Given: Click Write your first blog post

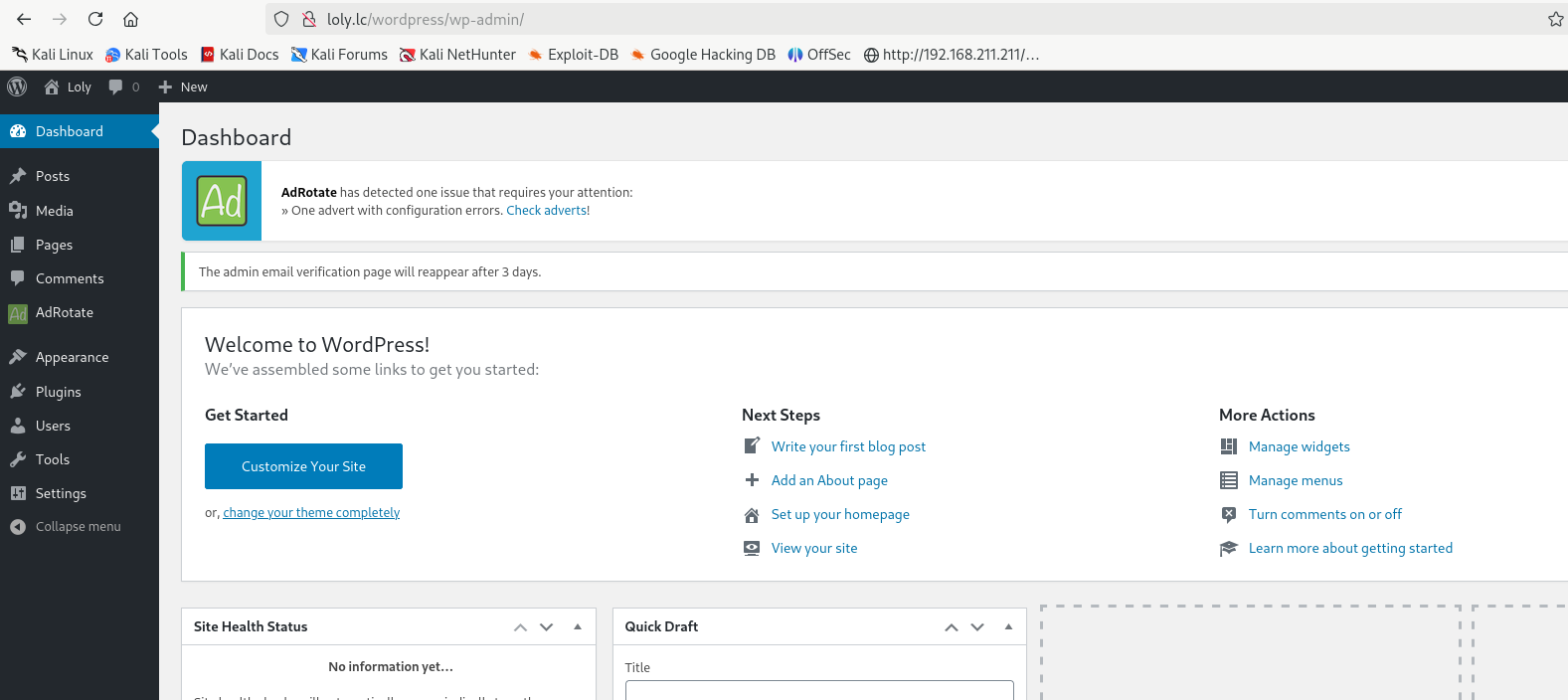Looking at the screenshot, I should point(848,446).
